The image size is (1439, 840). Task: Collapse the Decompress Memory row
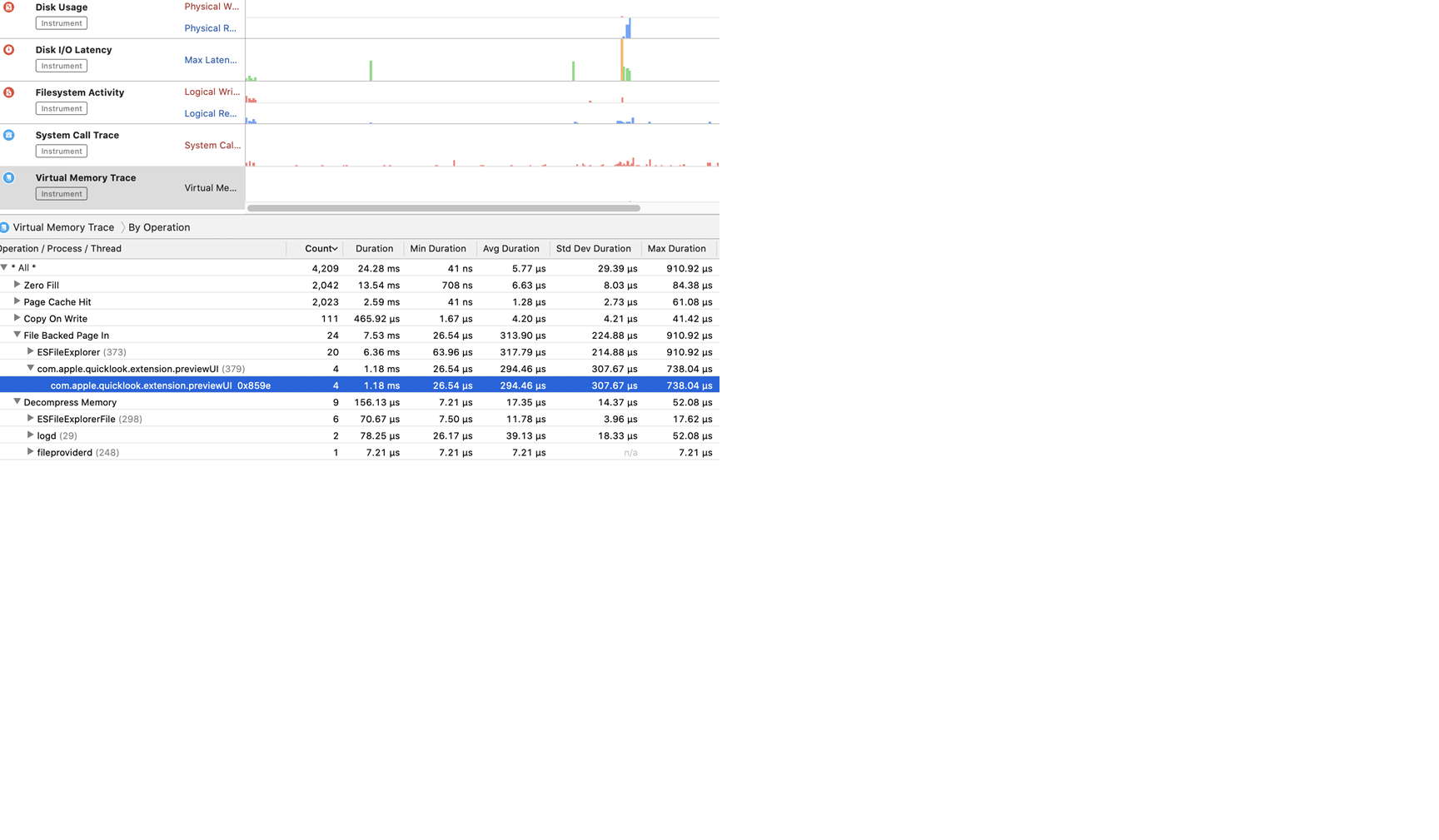click(17, 401)
